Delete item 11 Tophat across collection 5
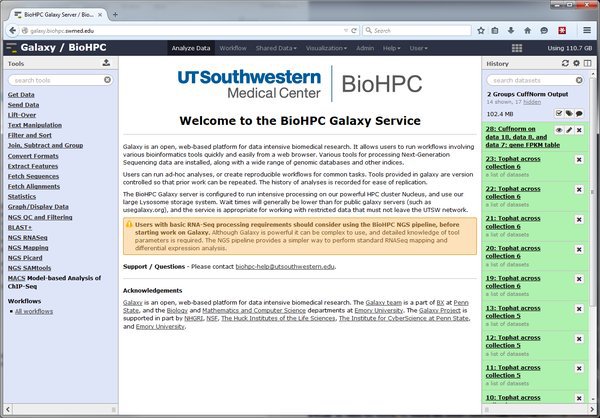600x418 pixels. 579,369
